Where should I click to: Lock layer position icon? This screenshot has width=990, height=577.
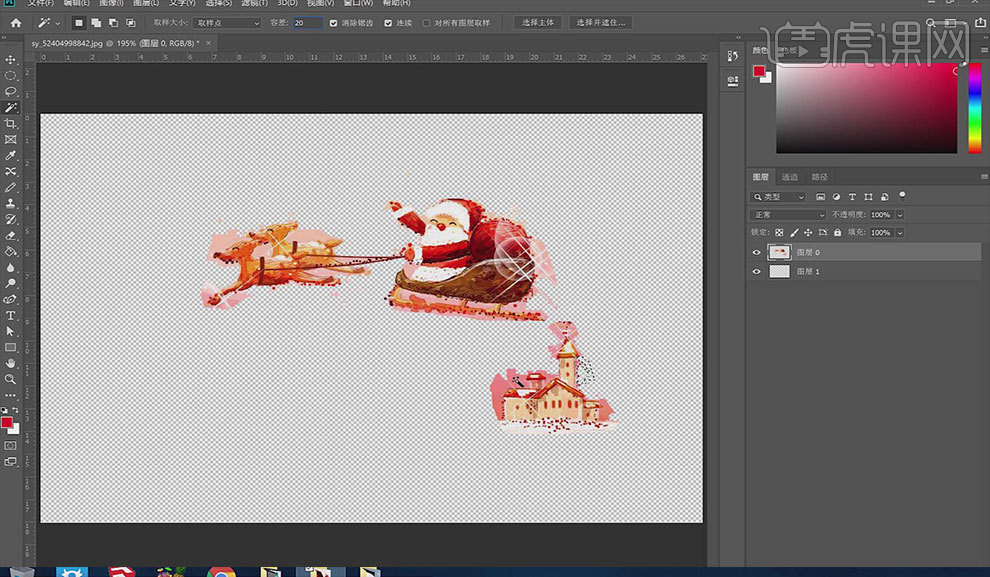[808, 232]
